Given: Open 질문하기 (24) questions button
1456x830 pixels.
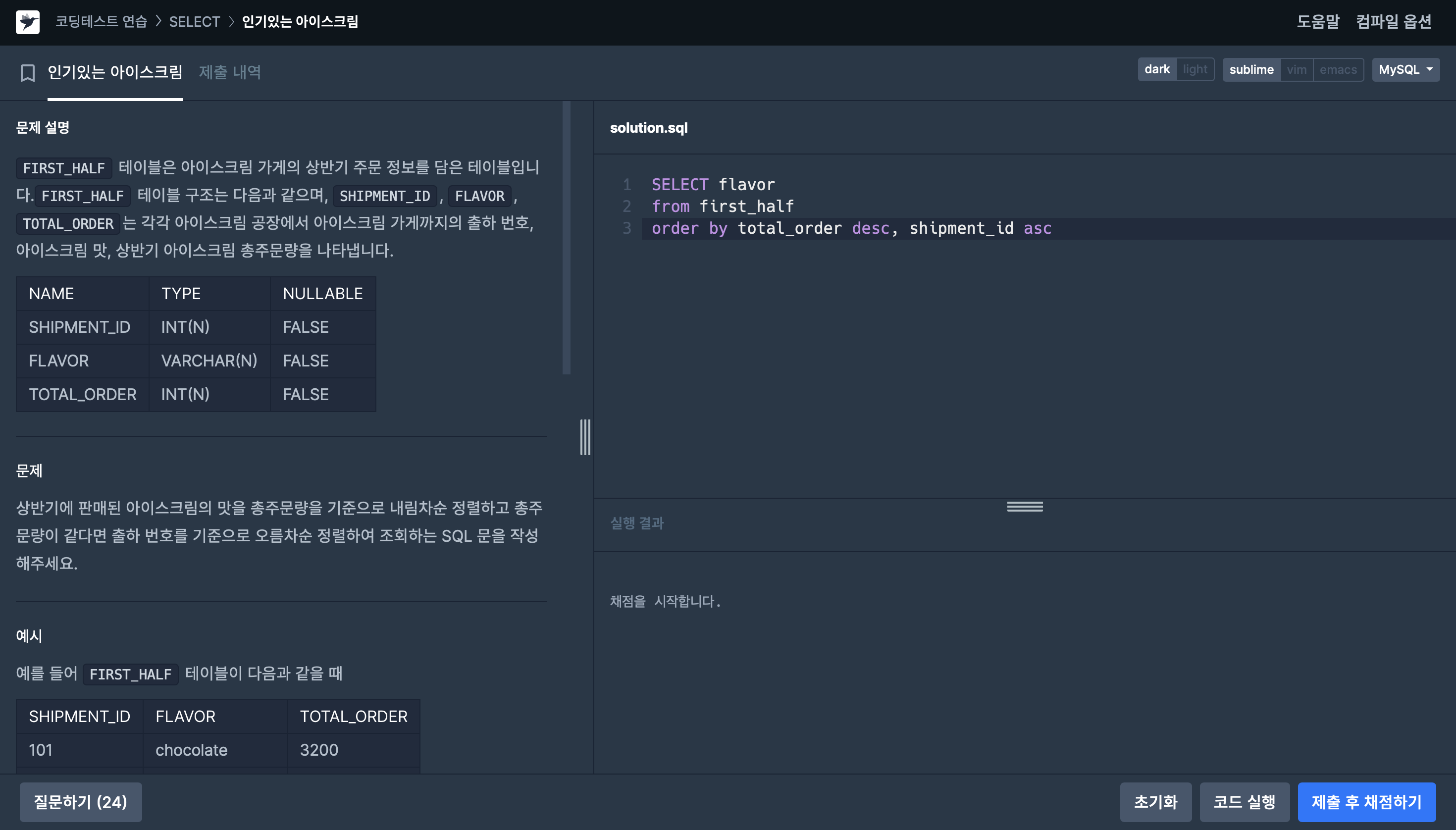Looking at the screenshot, I should pos(80,801).
